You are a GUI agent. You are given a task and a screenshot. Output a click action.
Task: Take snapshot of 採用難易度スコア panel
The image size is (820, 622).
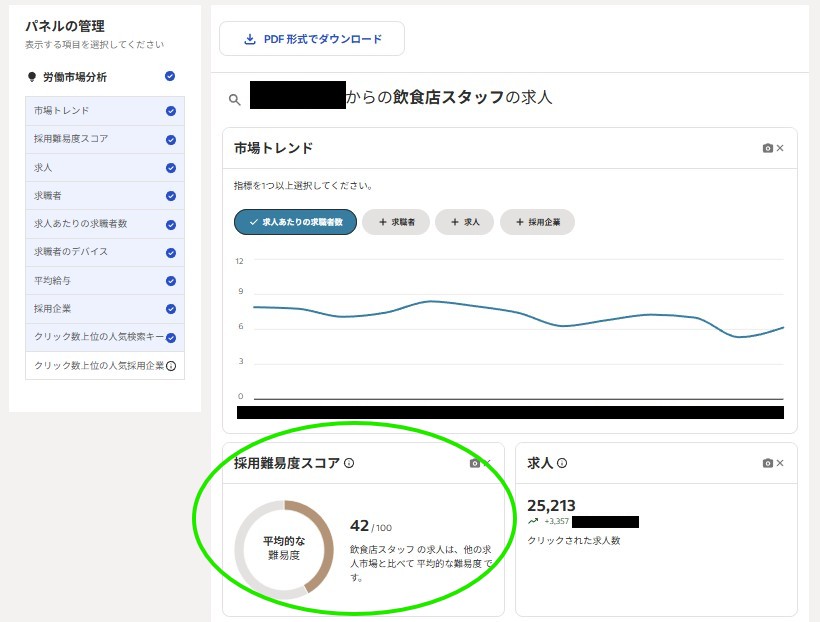pyautogui.click(x=474, y=463)
